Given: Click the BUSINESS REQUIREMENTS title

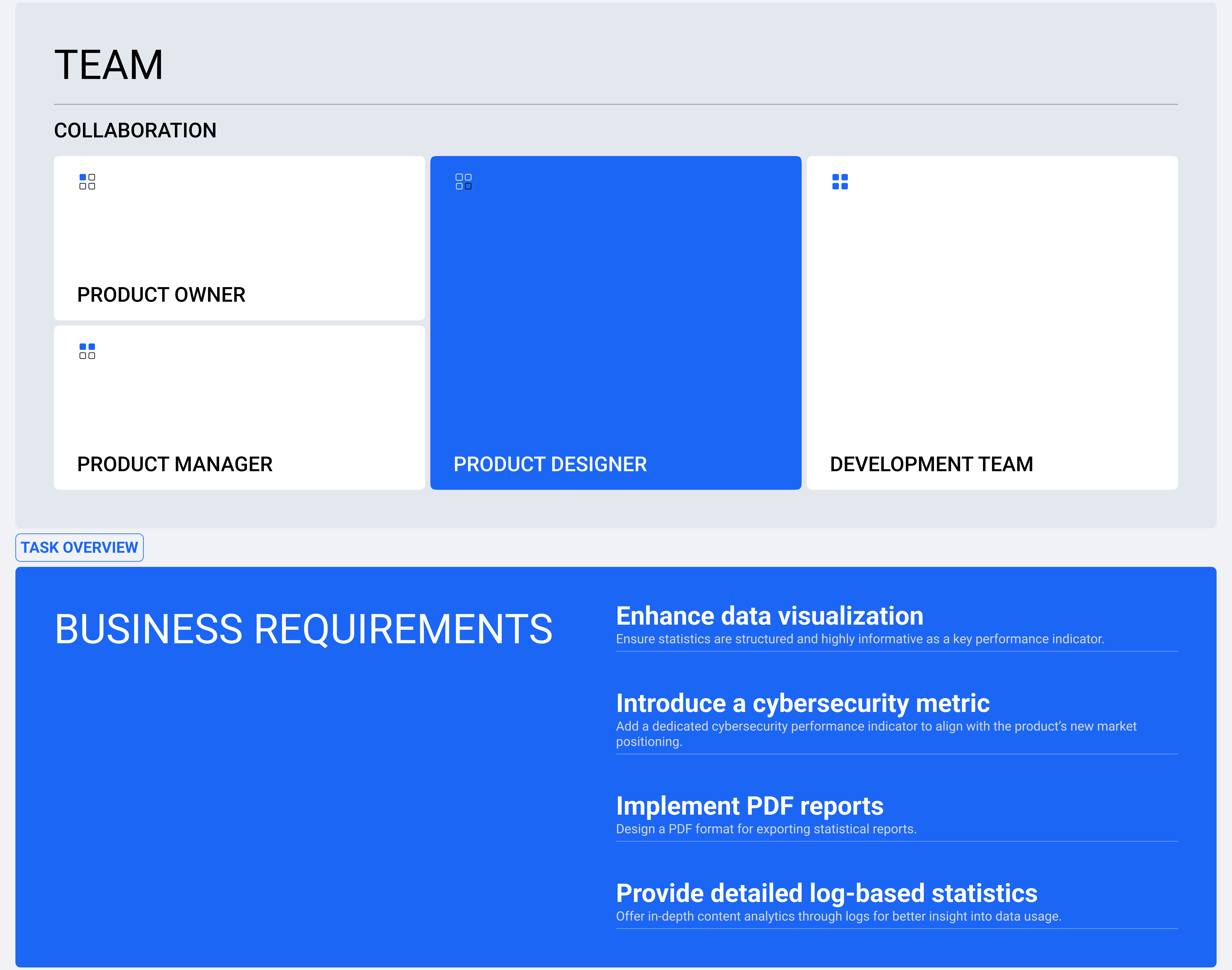Looking at the screenshot, I should (x=304, y=629).
